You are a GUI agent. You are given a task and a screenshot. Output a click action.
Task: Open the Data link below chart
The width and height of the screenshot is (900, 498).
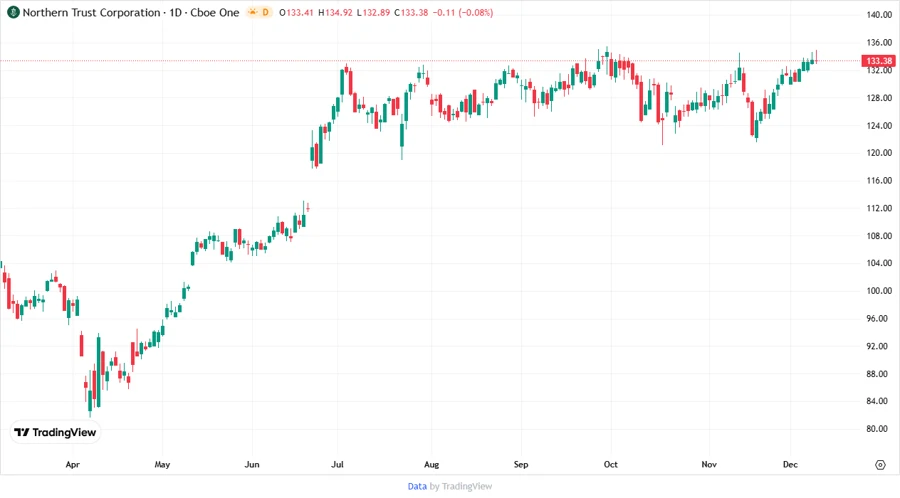[x=417, y=486]
